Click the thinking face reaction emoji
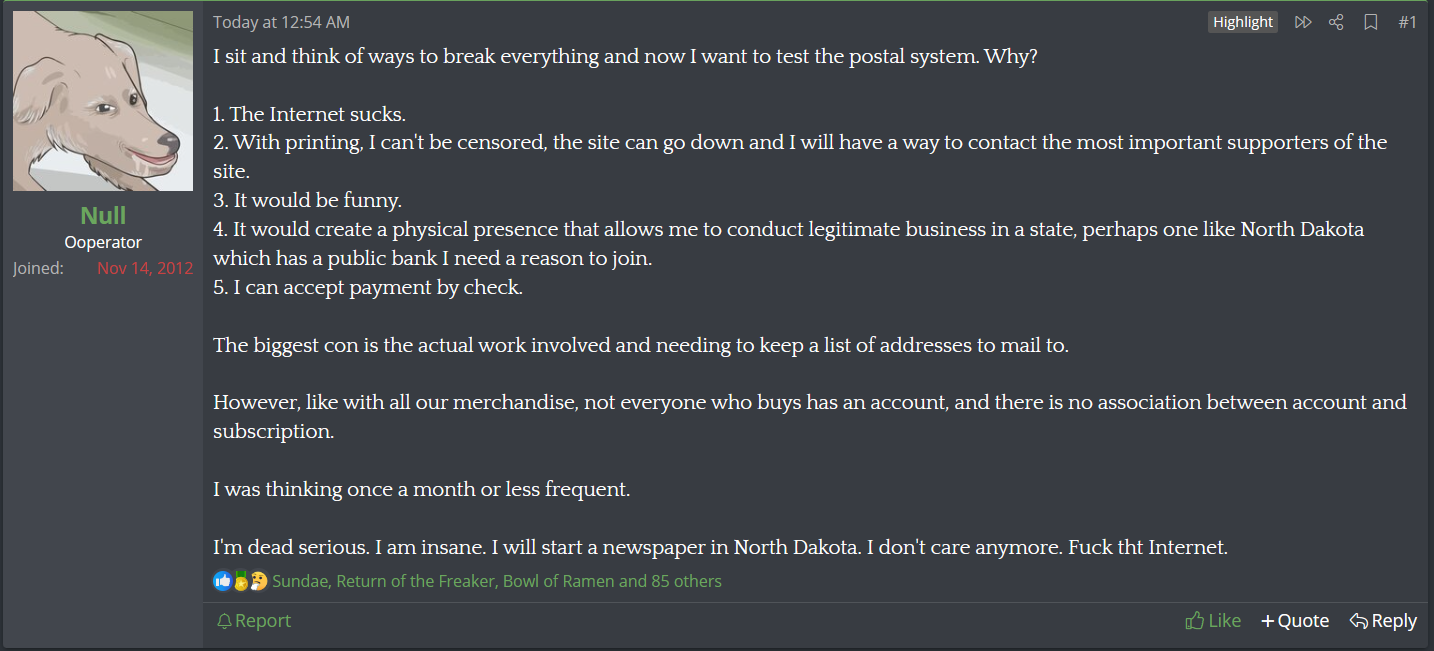Viewport: 1434px width, 651px height. 258,581
